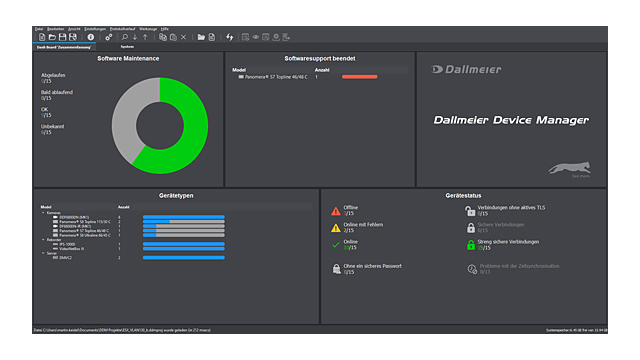Viewport: 640px width, 360px height.
Task: Open the Ansicht menu
Action: (x=74, y=29)
